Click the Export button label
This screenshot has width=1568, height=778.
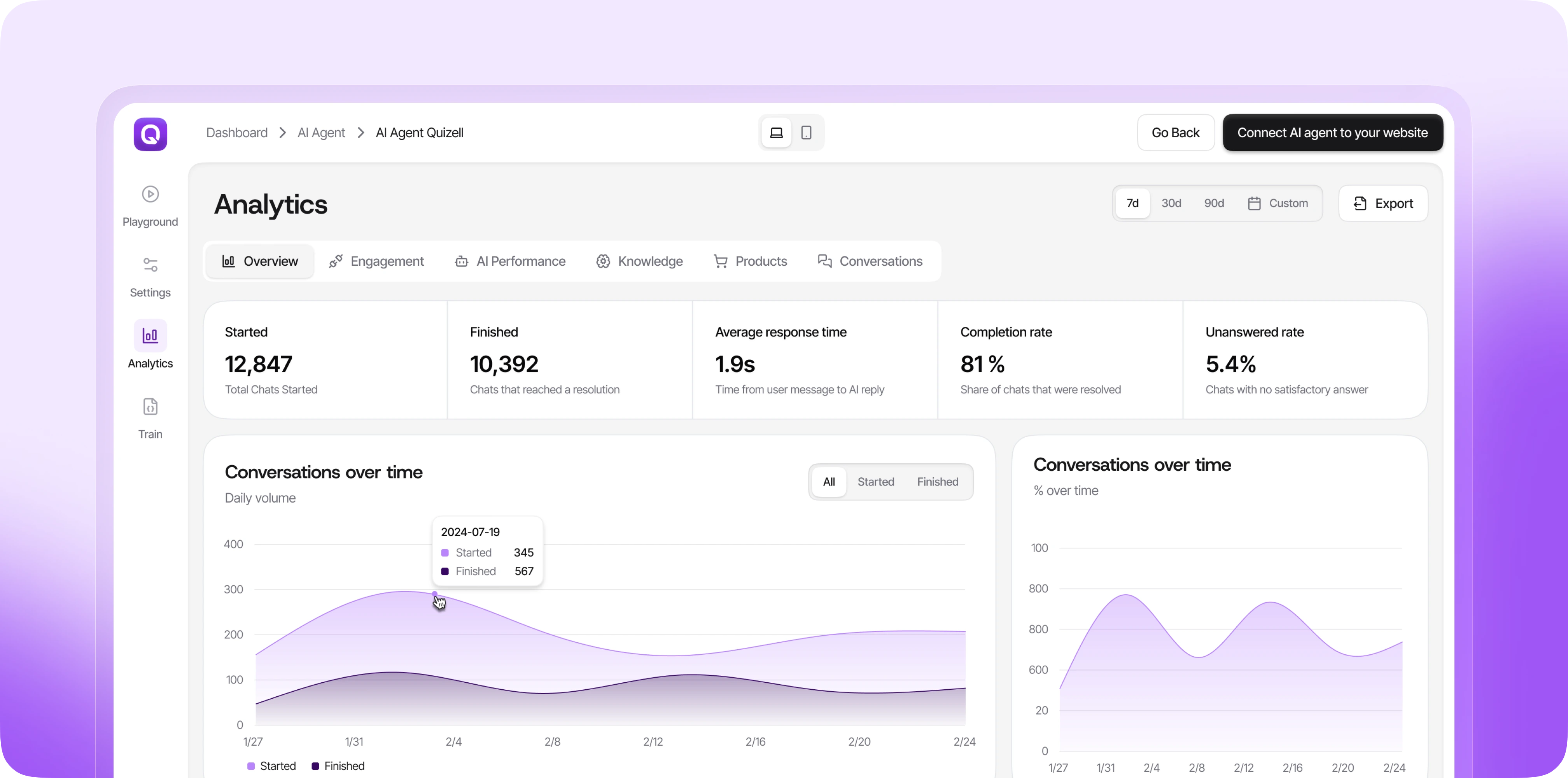click(x=1394, y=203)
